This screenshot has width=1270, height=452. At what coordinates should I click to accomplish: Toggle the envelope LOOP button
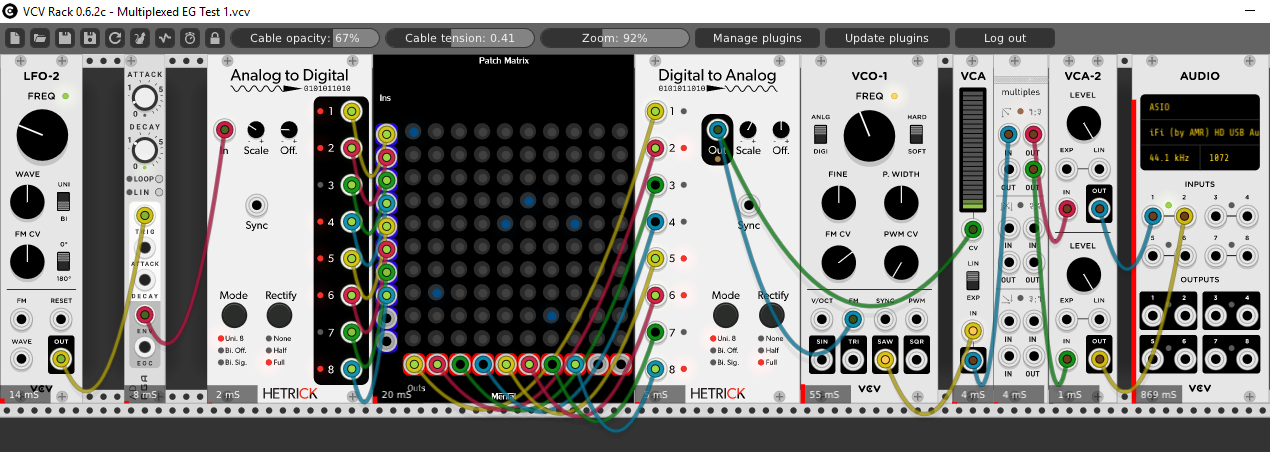click(x=158, y=178)
